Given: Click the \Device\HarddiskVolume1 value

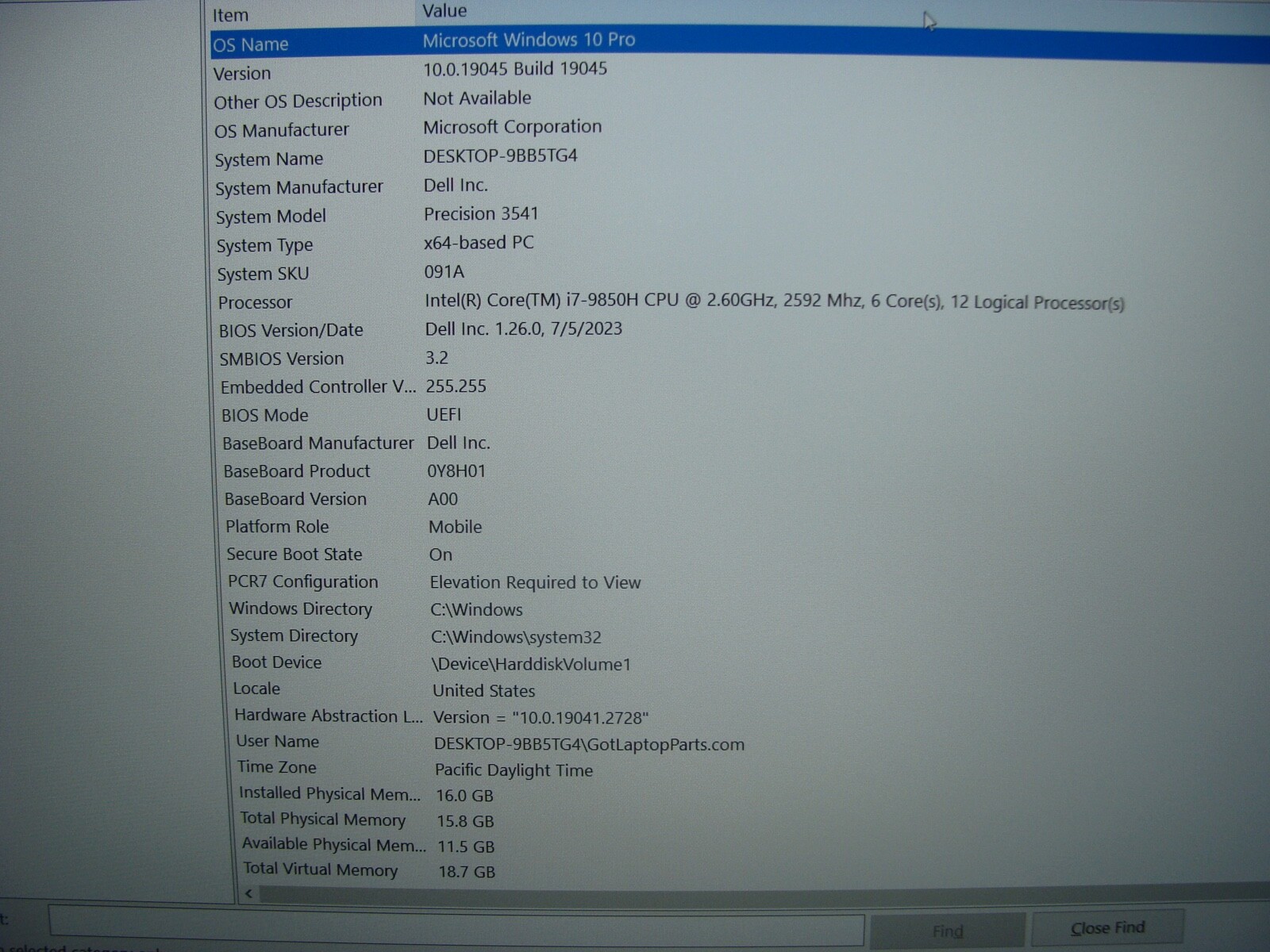Looking at the screenshot, I should (531, 664).
